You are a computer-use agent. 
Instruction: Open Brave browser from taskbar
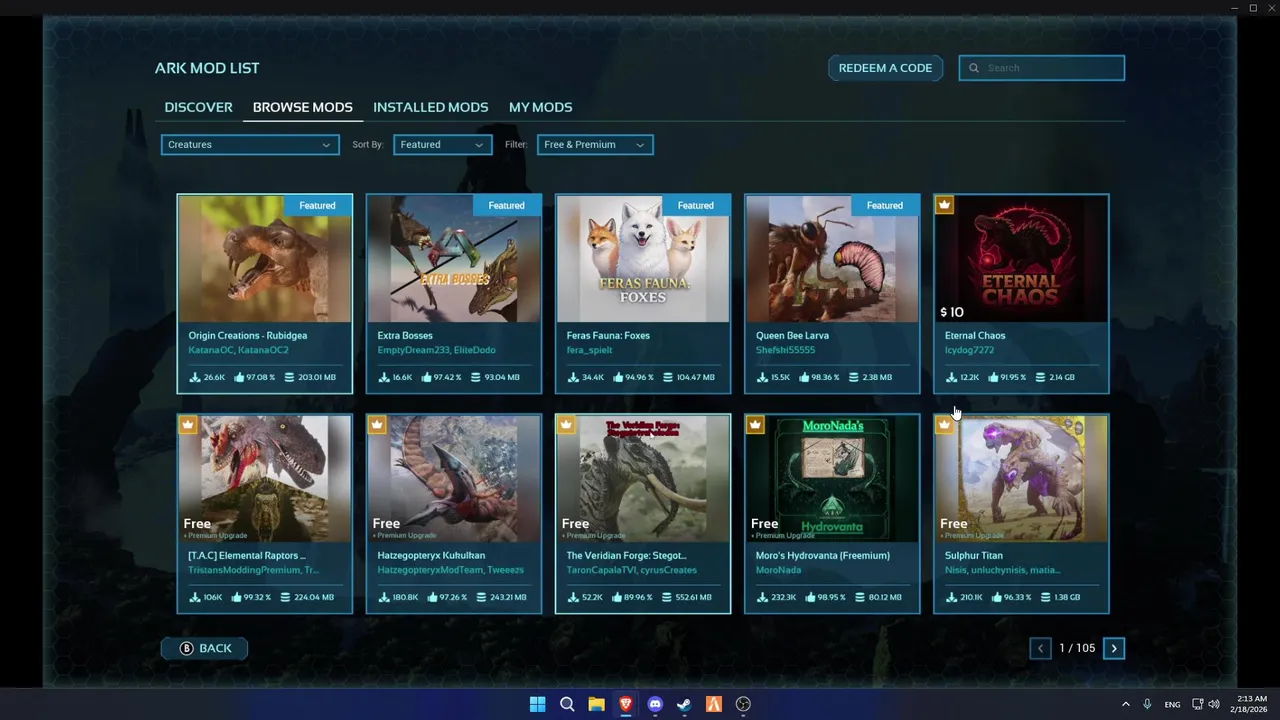(x=625, y=704)
